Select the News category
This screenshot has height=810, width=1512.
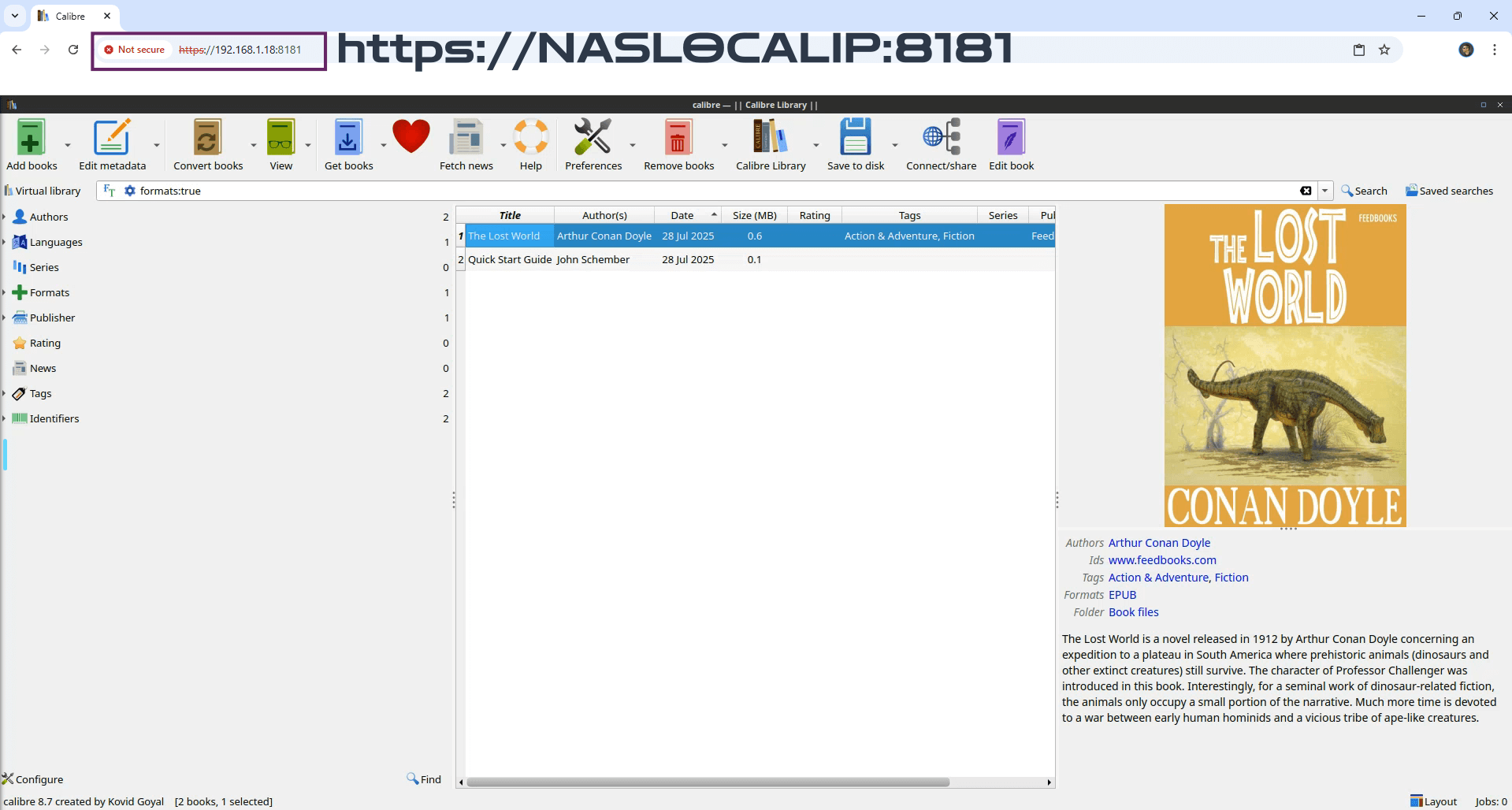[x=43, y=368]
